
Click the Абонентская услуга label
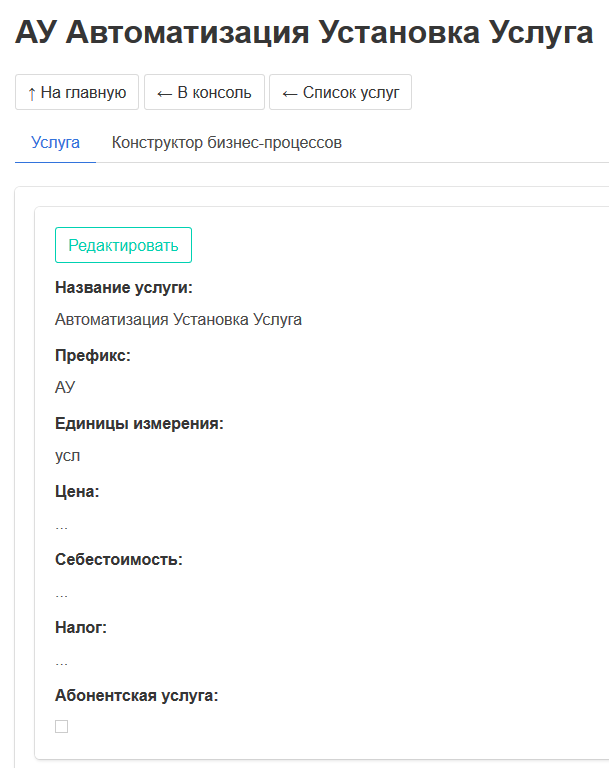[x=136, y=695]
